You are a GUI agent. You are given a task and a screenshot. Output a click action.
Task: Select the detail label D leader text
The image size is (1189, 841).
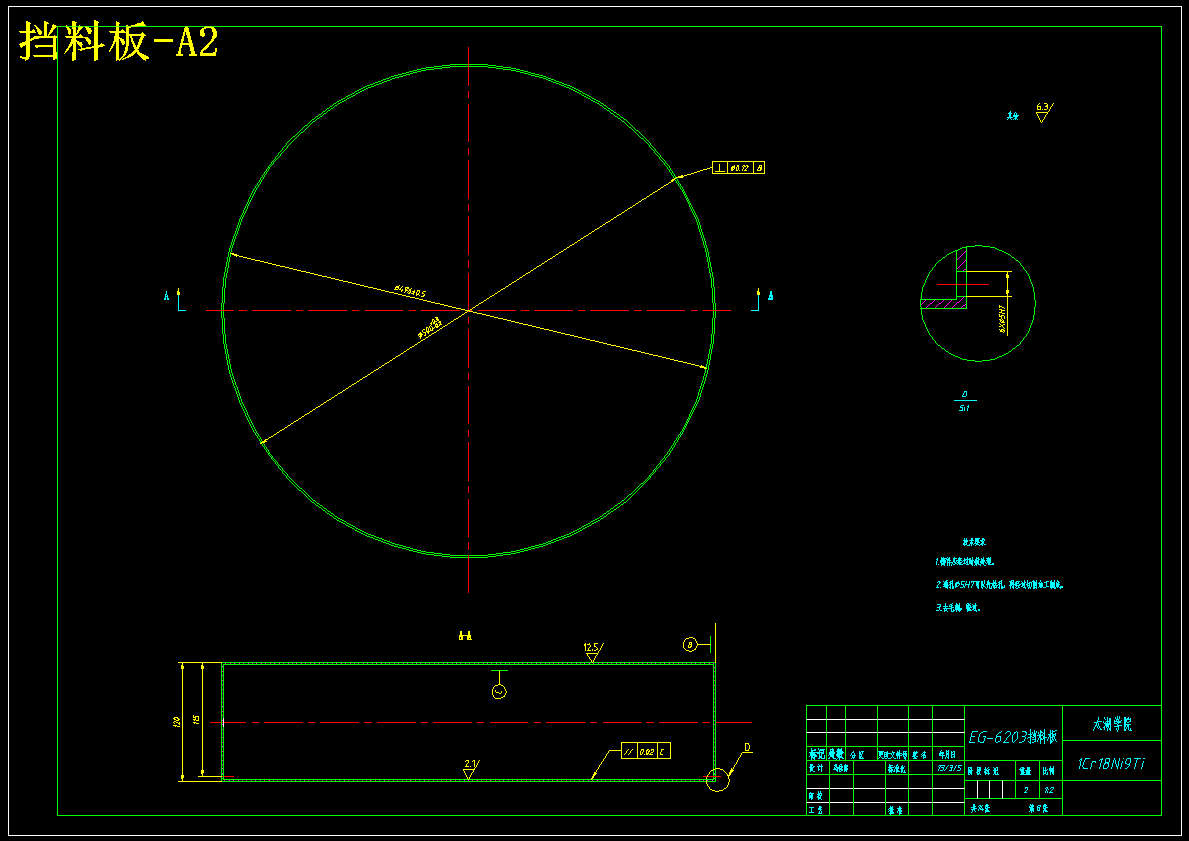747,748
